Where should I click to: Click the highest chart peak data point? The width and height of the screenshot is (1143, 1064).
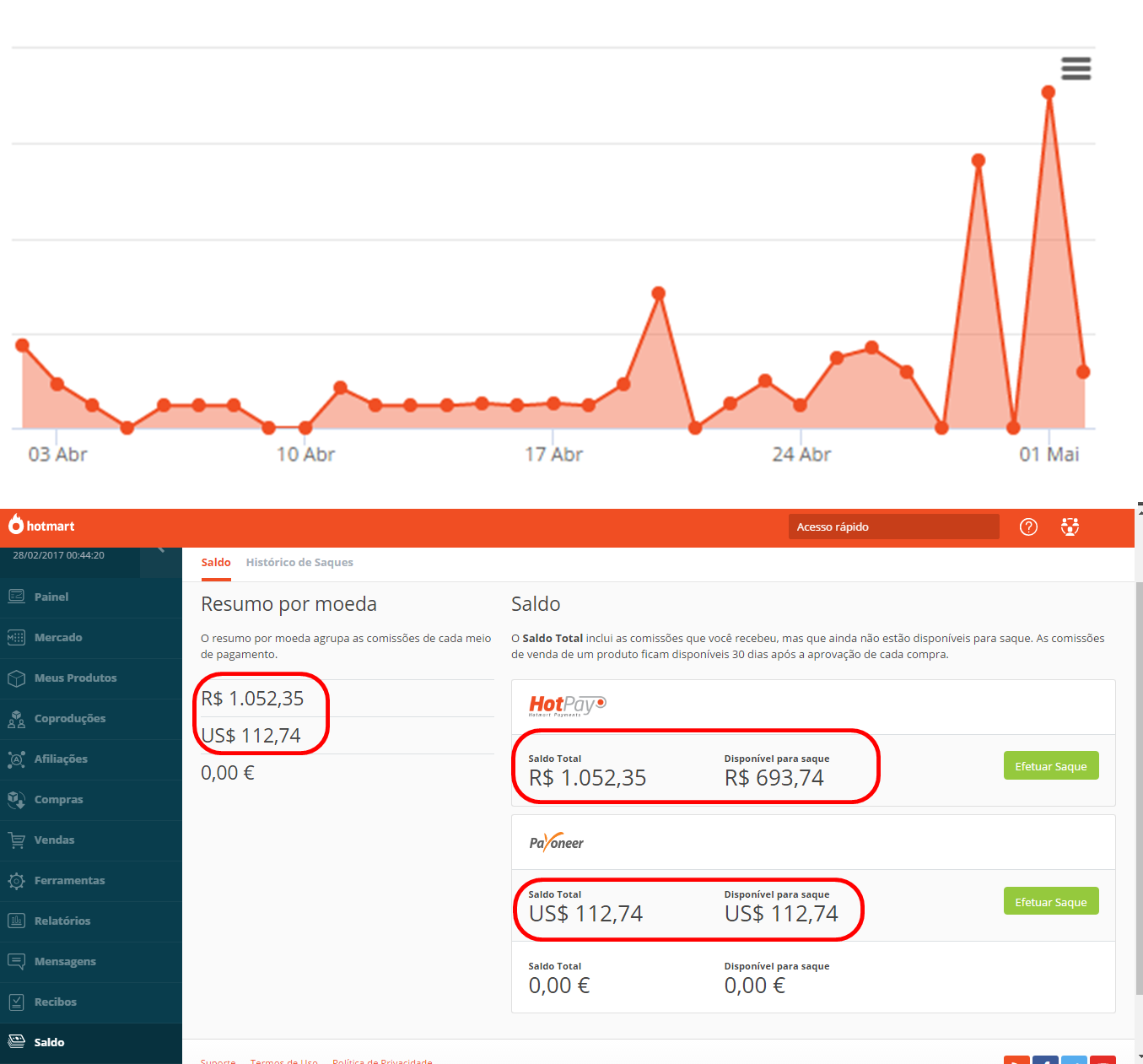pos(1049,92)
